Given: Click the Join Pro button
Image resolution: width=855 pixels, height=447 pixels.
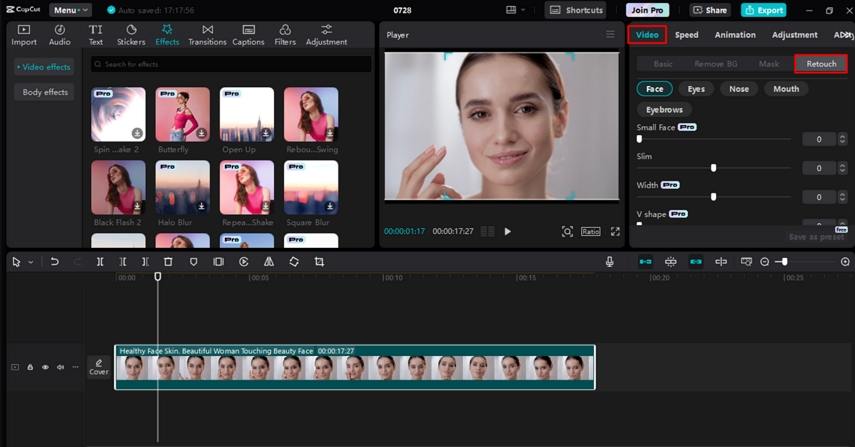Looking at the screenshot, I should coord(647,10).
